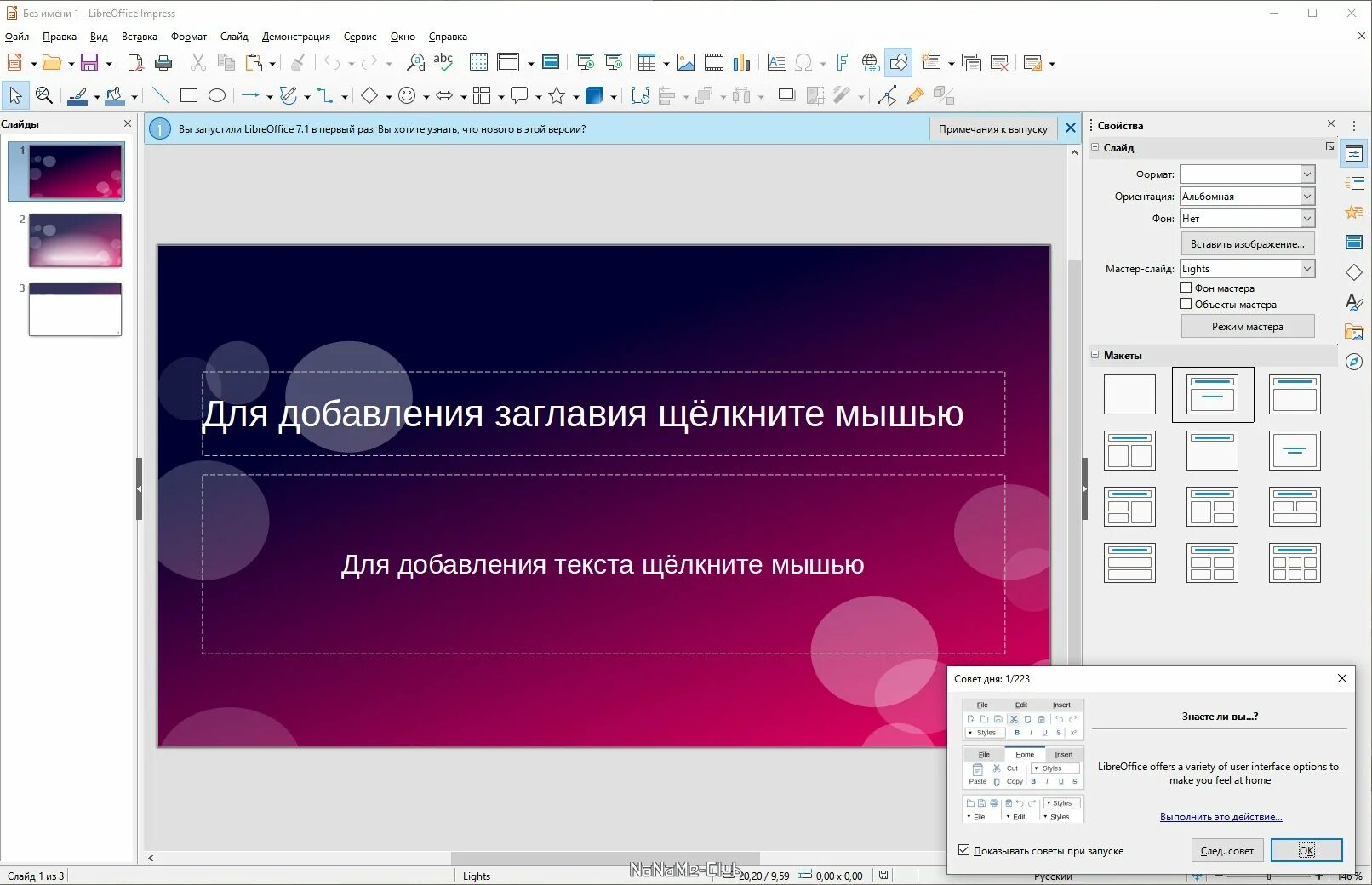
Task: Select the Ellipse drawing tool
Action: tap(217, 95)
